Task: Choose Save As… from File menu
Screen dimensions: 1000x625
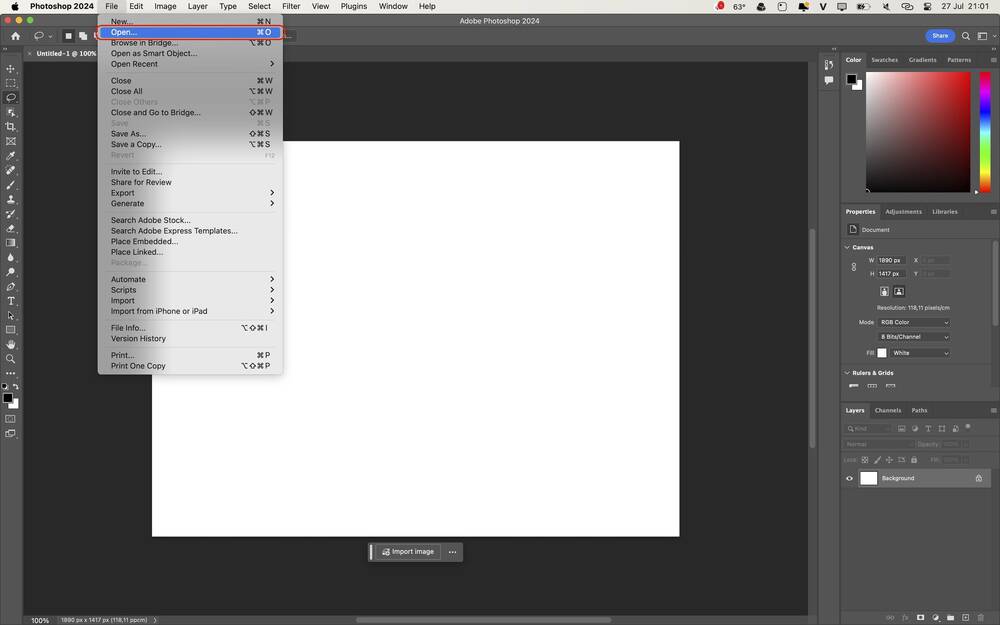Action: click(128, 134)
